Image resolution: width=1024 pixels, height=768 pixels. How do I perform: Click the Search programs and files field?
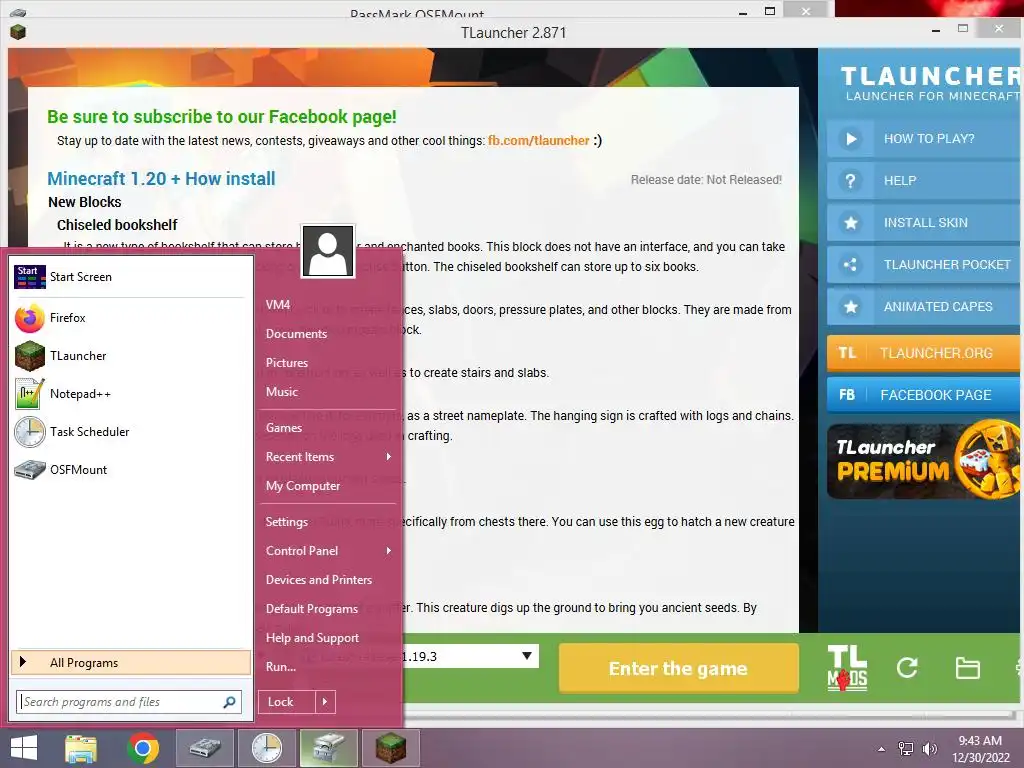click(x=129, y=702)
